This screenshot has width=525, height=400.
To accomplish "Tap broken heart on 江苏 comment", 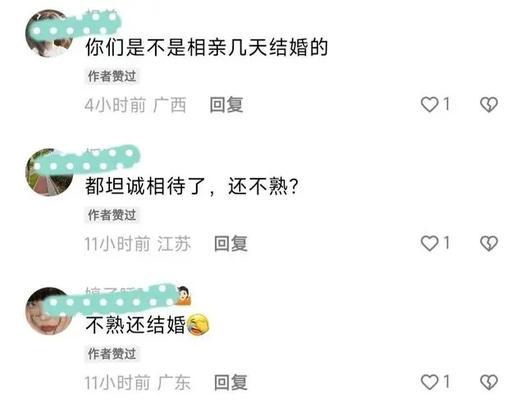I will (x=489, y=243).
